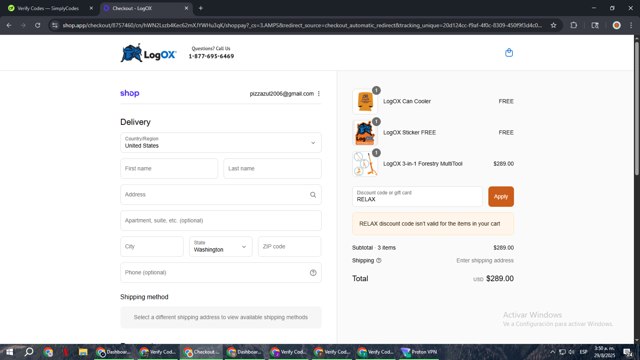Click the volume tray icon
The width and height of the screenshot is (640, 360).
click(x=572, y=352)
